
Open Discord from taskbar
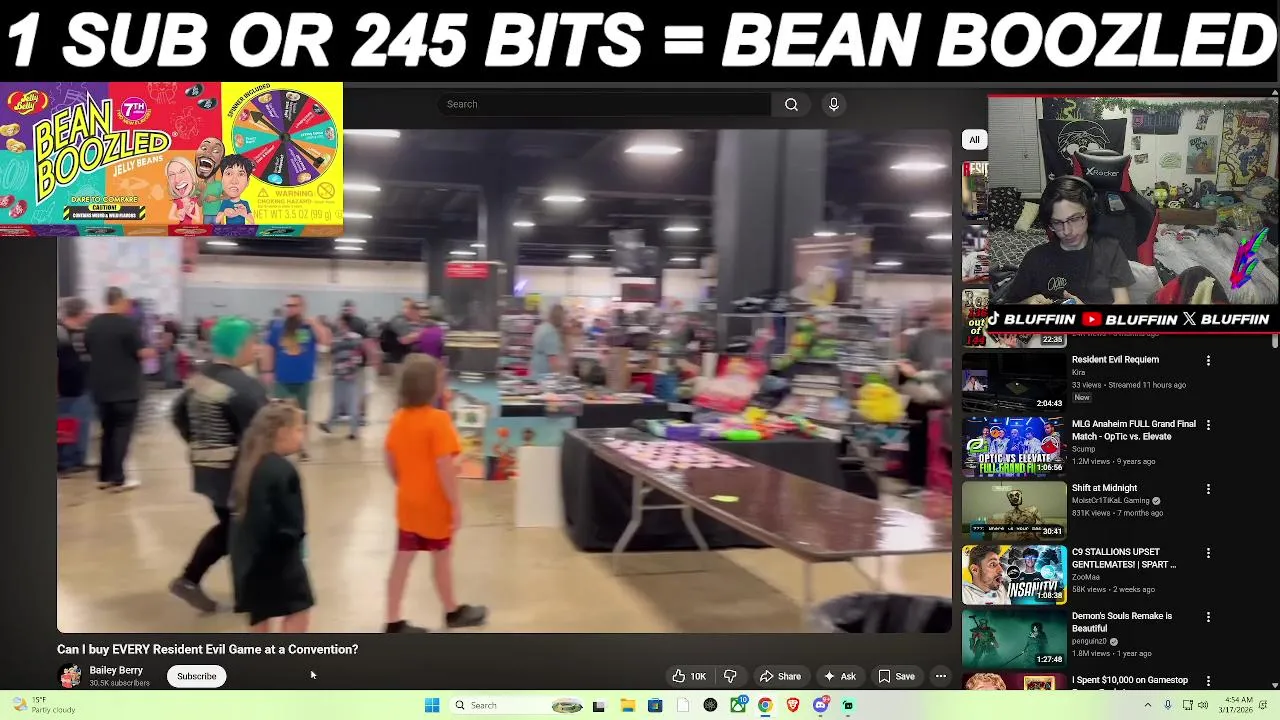tap(821, 705)
